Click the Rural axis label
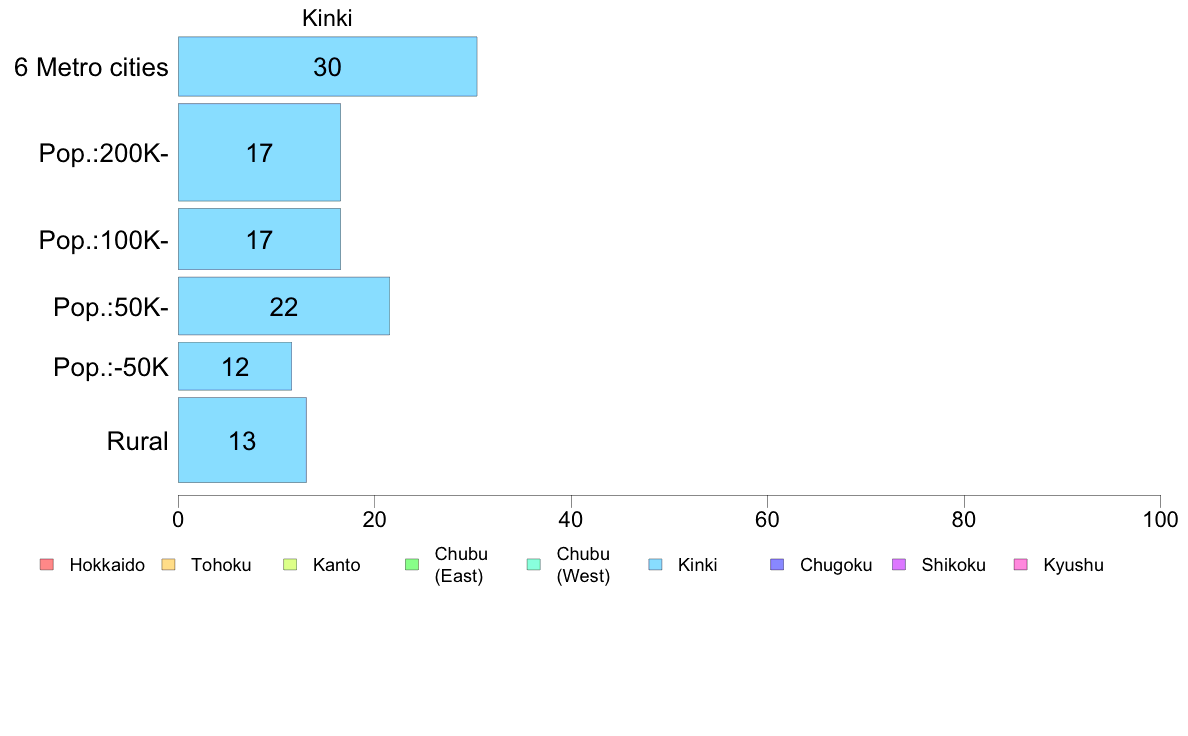This screenshot has height=736, width=1188. coord(137,441)
